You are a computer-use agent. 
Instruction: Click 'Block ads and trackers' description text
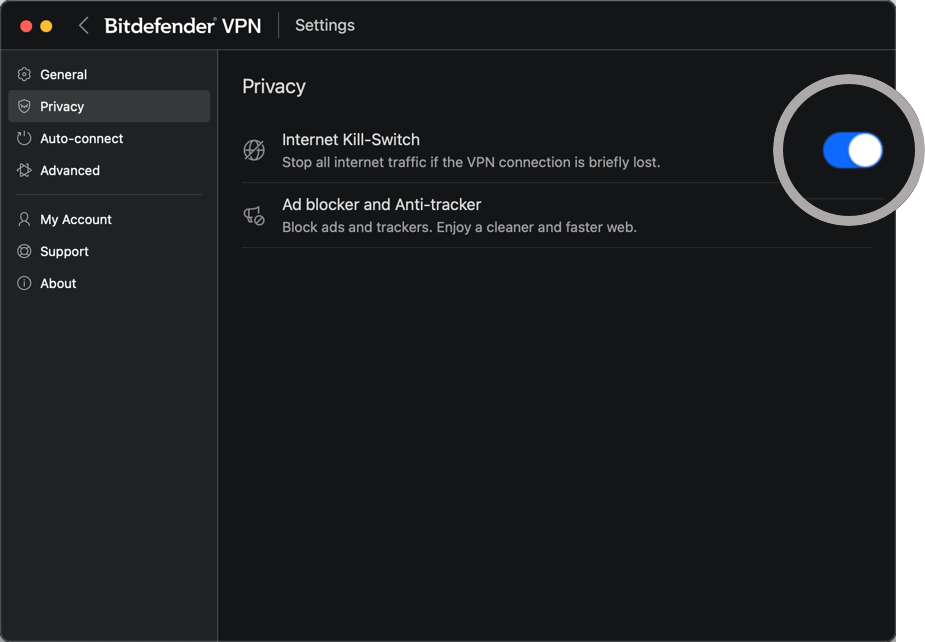tap(460, 227)
